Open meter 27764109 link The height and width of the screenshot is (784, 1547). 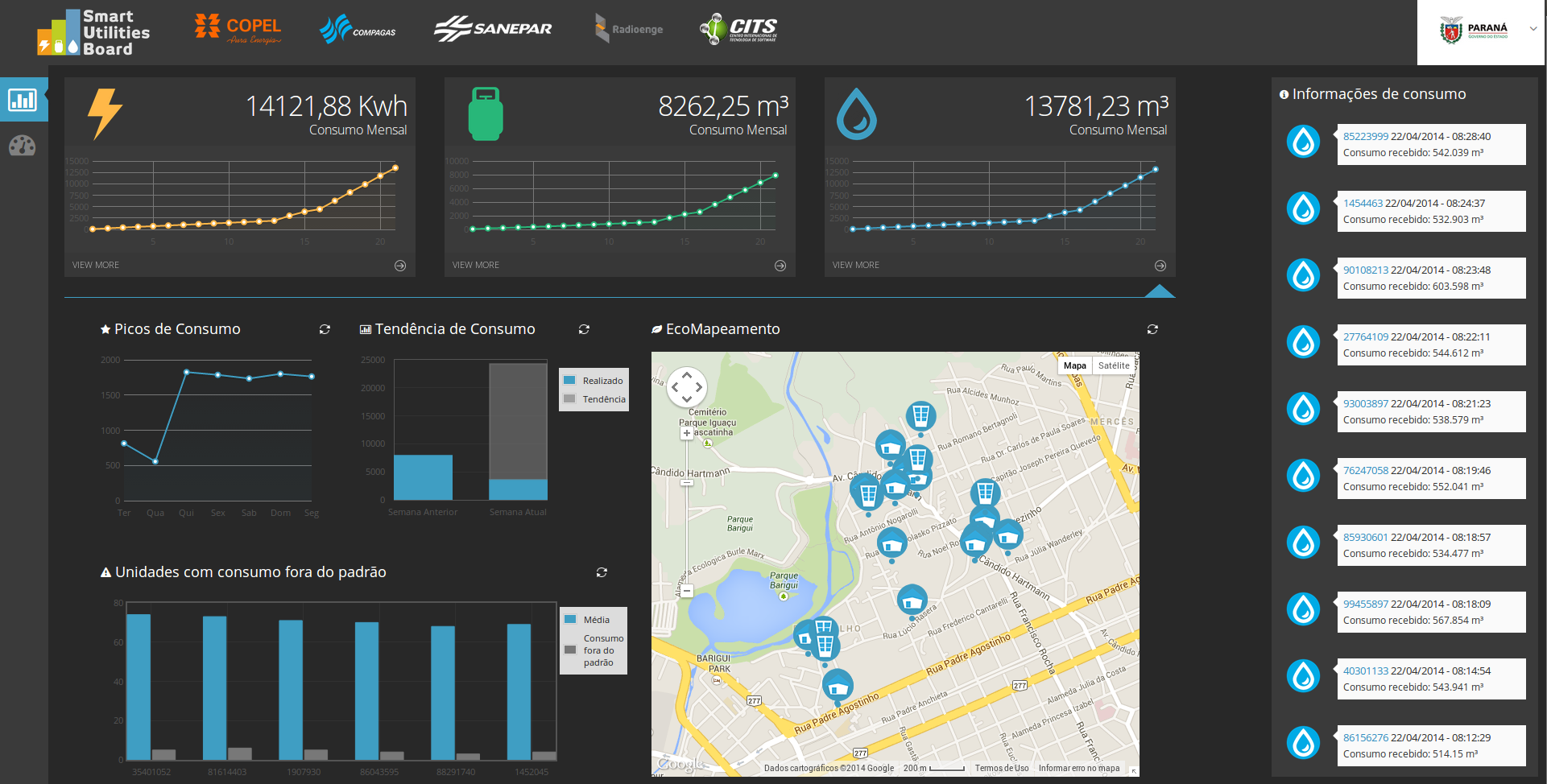click(x=1366, y=337)
